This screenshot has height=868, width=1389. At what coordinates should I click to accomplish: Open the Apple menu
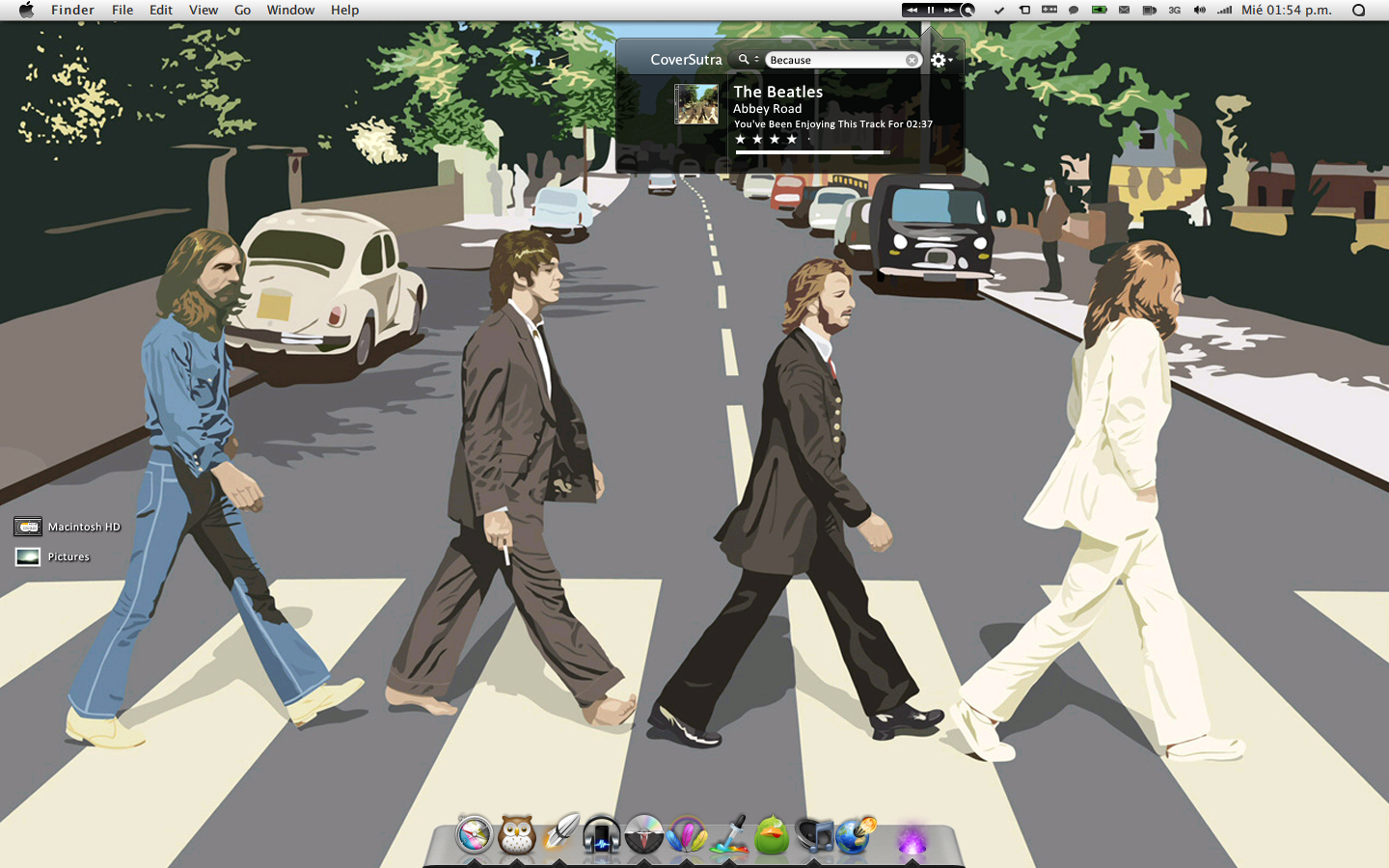coord(26,10)
